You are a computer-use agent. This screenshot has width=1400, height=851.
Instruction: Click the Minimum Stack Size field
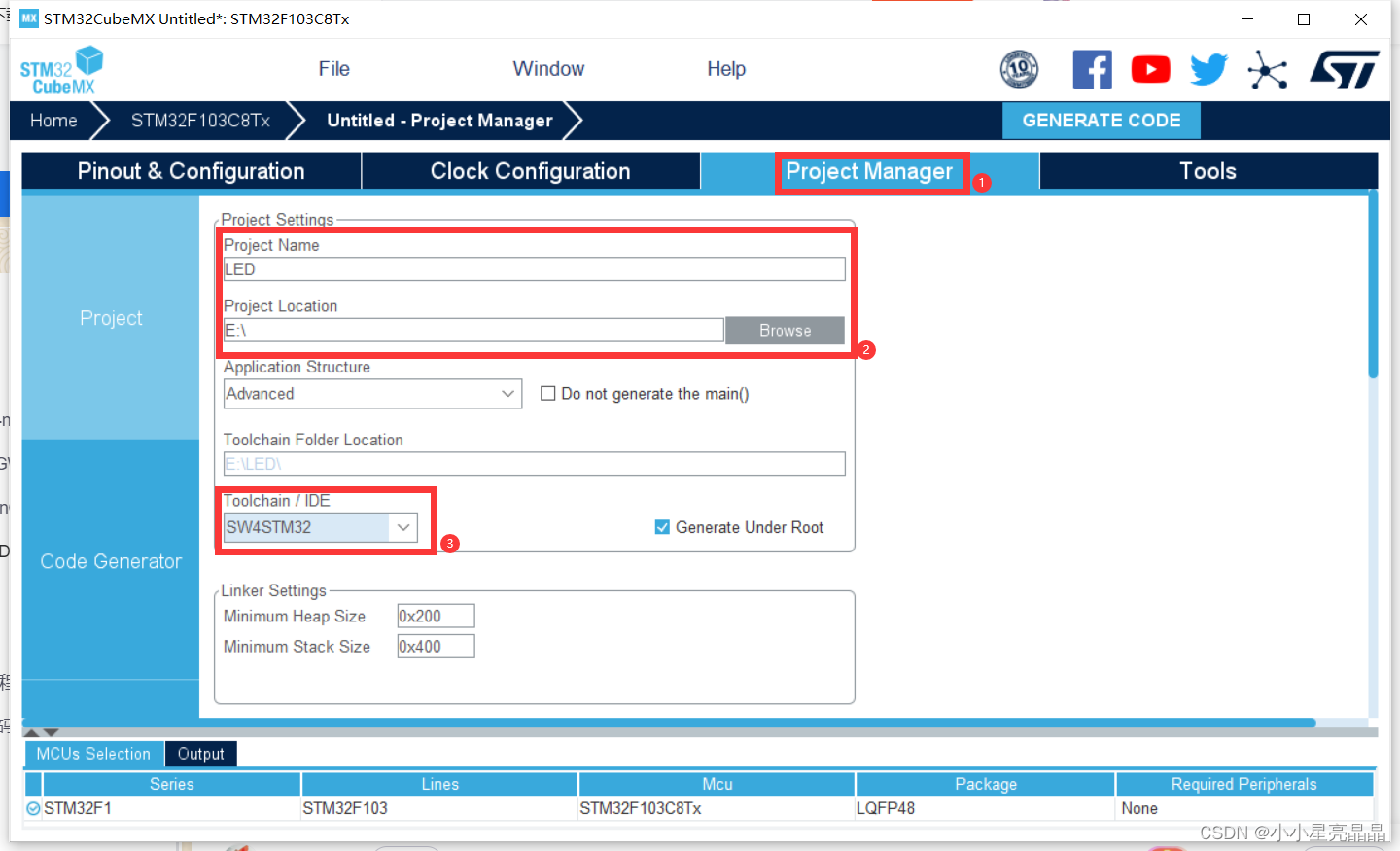436,647
